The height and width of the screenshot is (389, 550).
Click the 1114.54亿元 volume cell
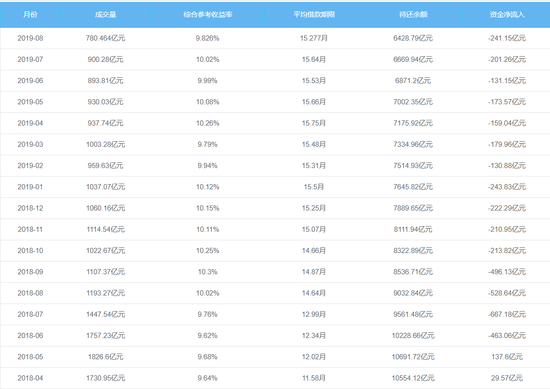(106, 229)
